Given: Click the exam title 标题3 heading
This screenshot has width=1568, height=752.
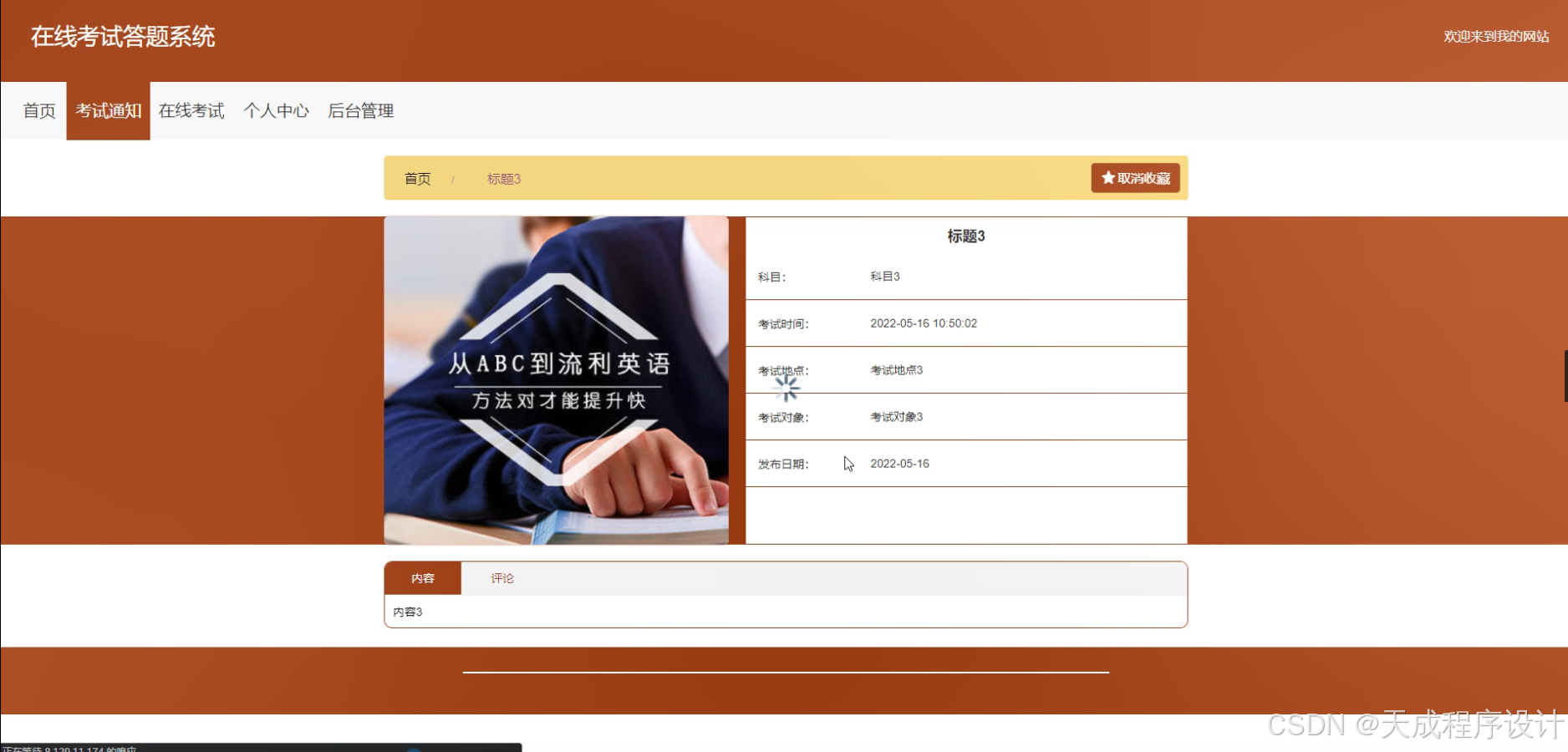Looking at the screenshot, I should pyautogui.click(x=965, y=236).
